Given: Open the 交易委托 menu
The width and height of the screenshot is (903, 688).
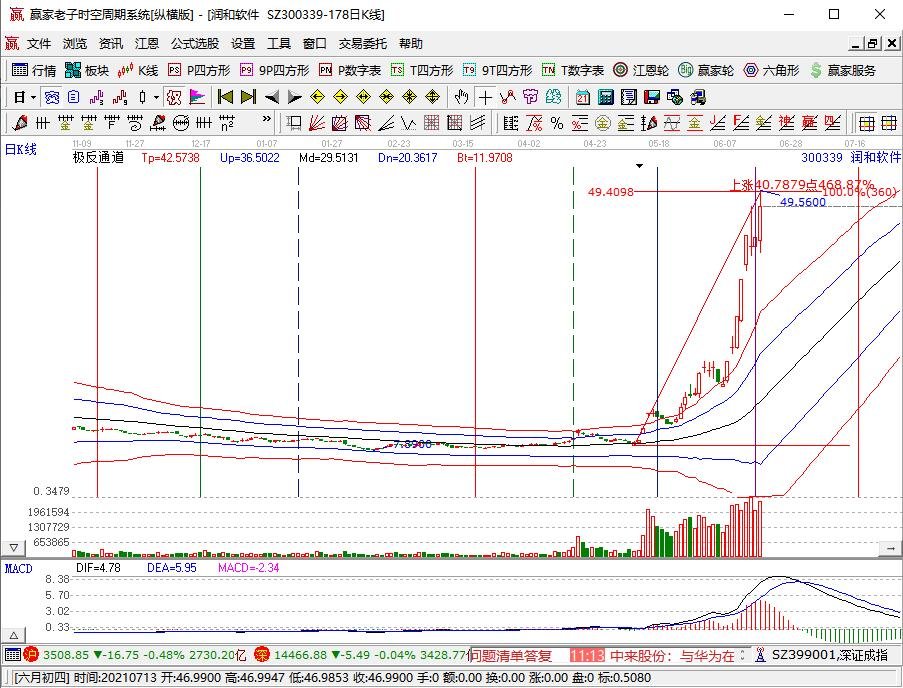Looking at the screenshot, I should (x=363, y=44).
